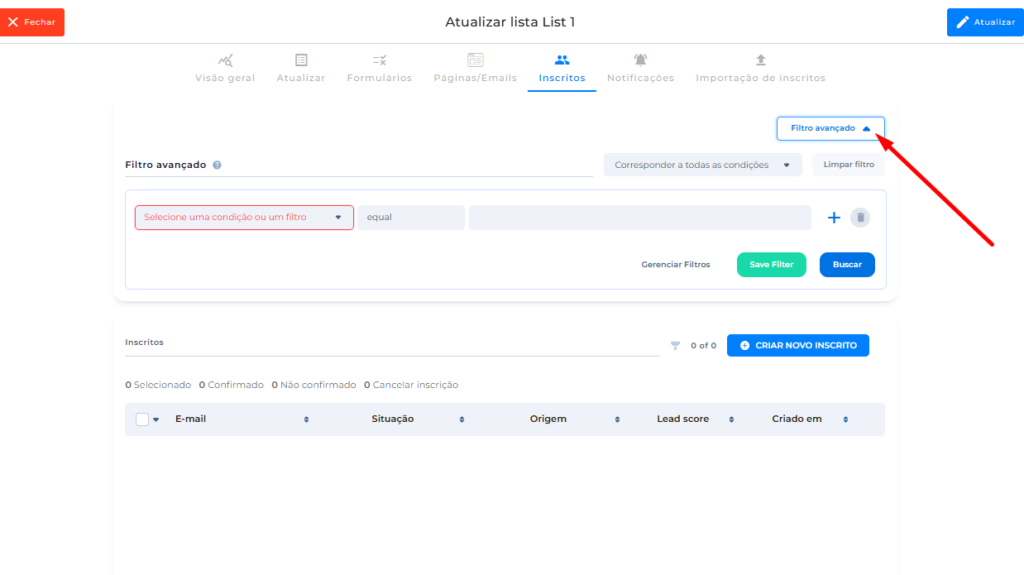Sort table by E-mail column arrows

(306, 420)
